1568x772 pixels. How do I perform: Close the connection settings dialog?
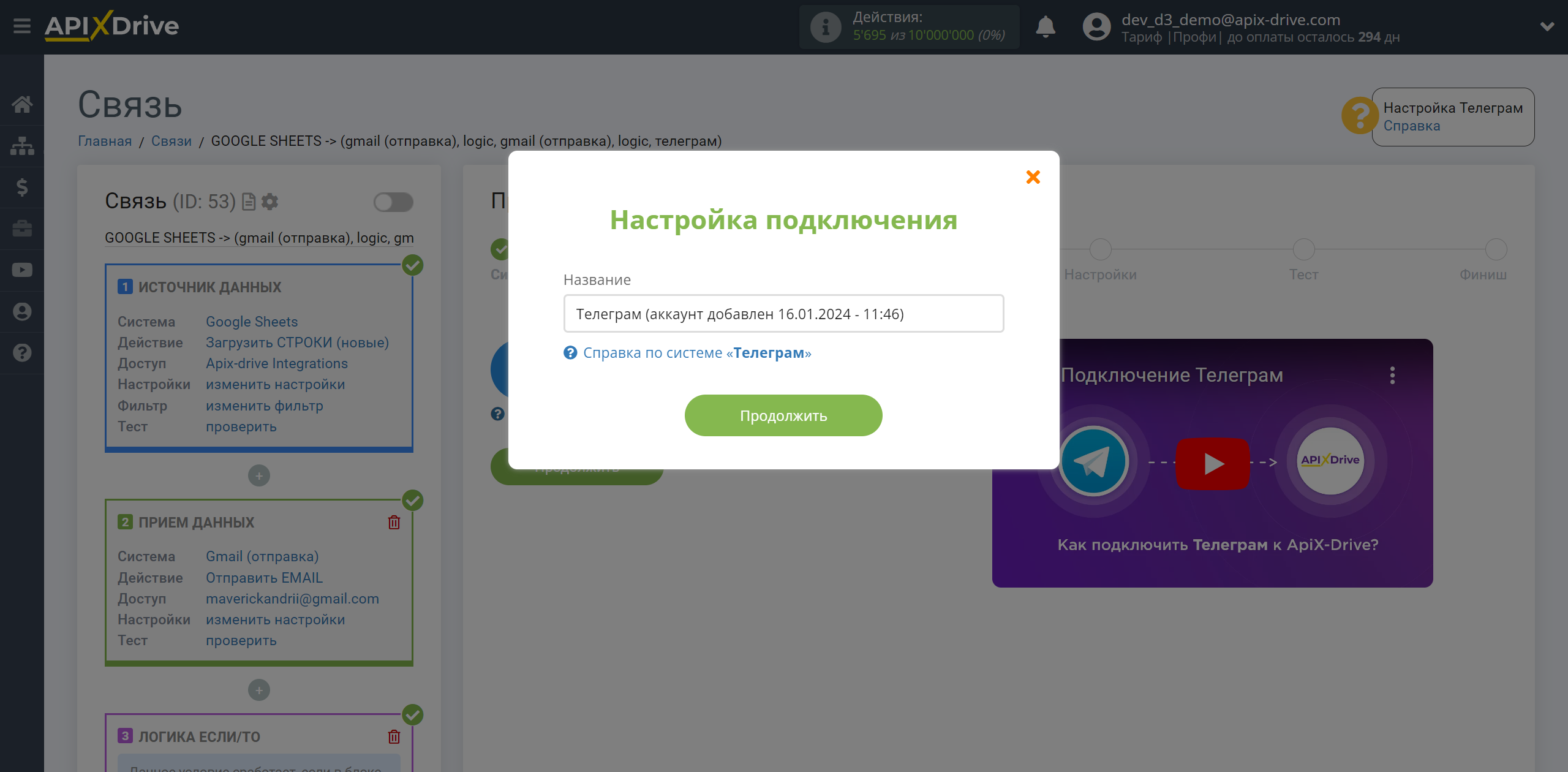pos(1033,177)
